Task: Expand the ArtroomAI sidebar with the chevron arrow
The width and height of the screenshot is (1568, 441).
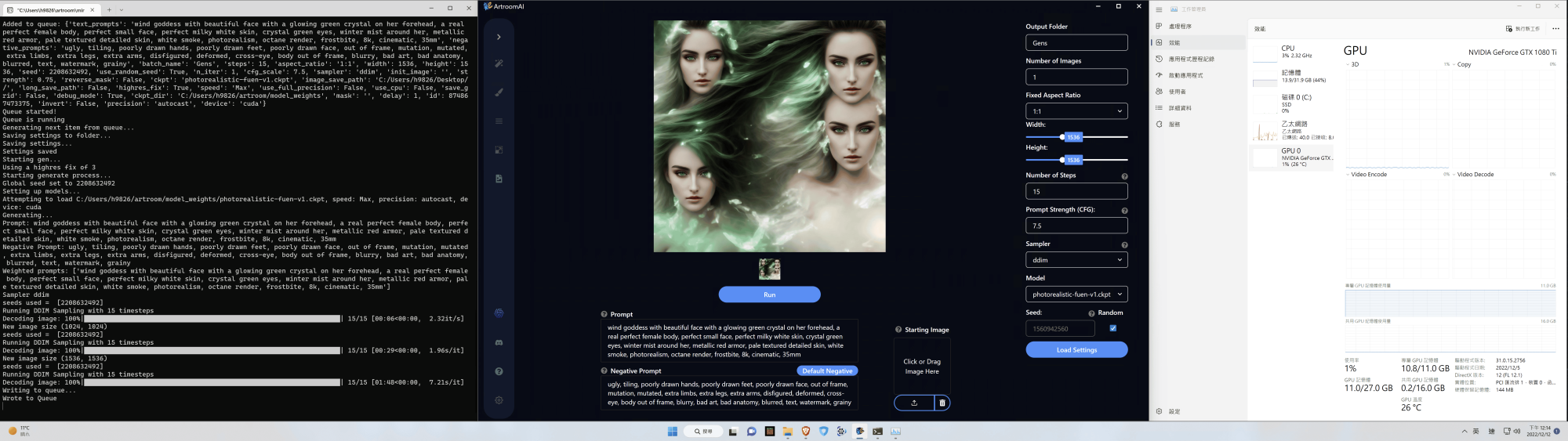Action: click(499, 37)
